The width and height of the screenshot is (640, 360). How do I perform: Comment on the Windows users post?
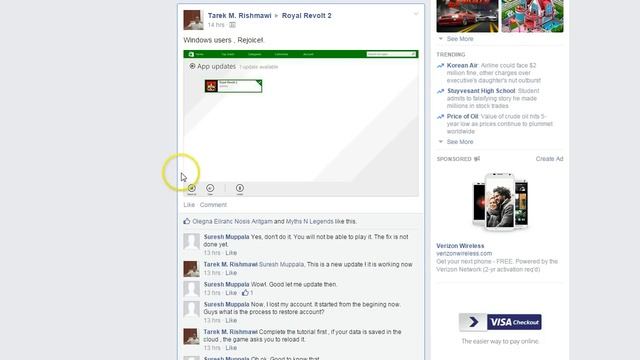[x=213, y=205]
